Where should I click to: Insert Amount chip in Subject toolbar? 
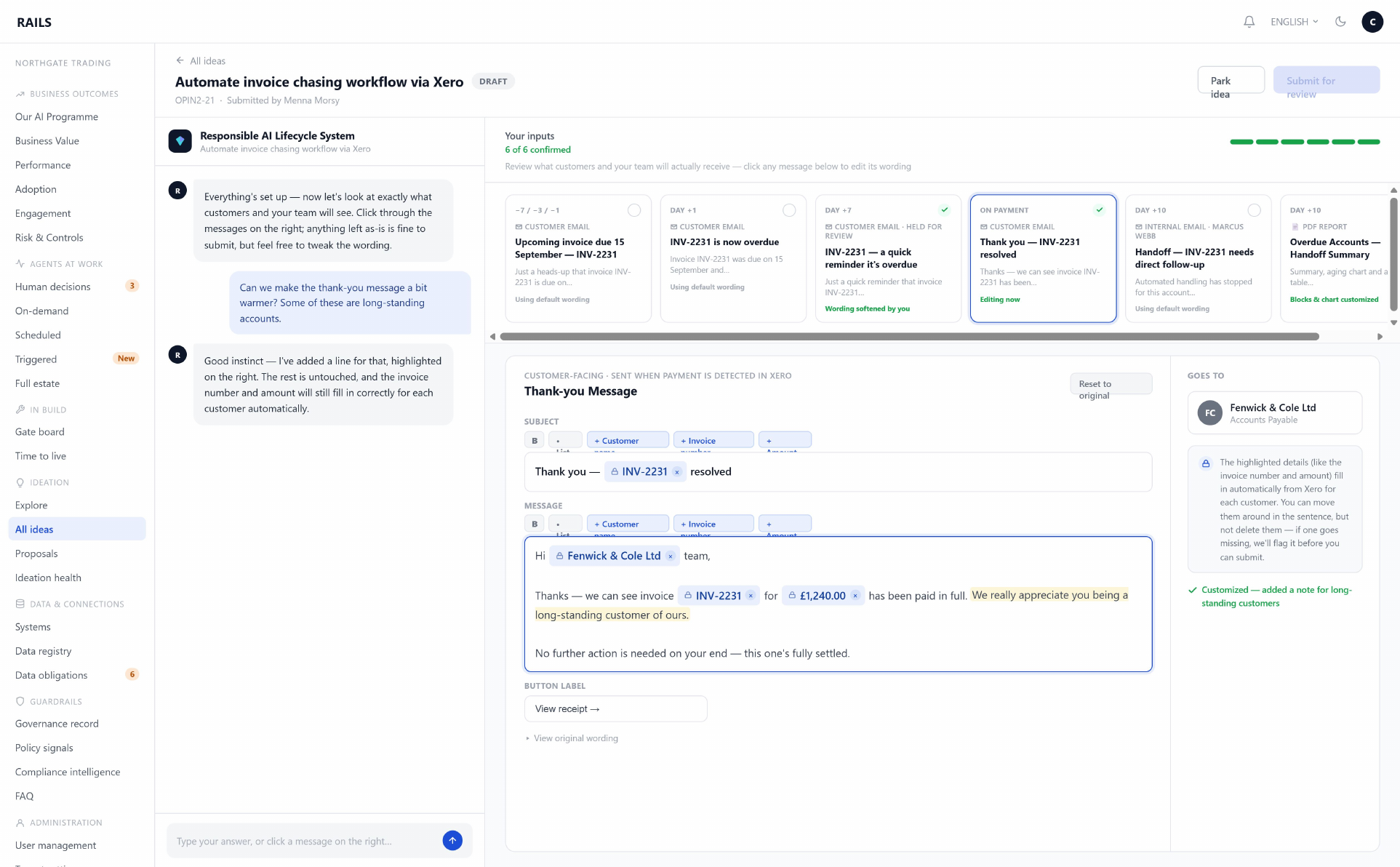[x=785, y=440]
